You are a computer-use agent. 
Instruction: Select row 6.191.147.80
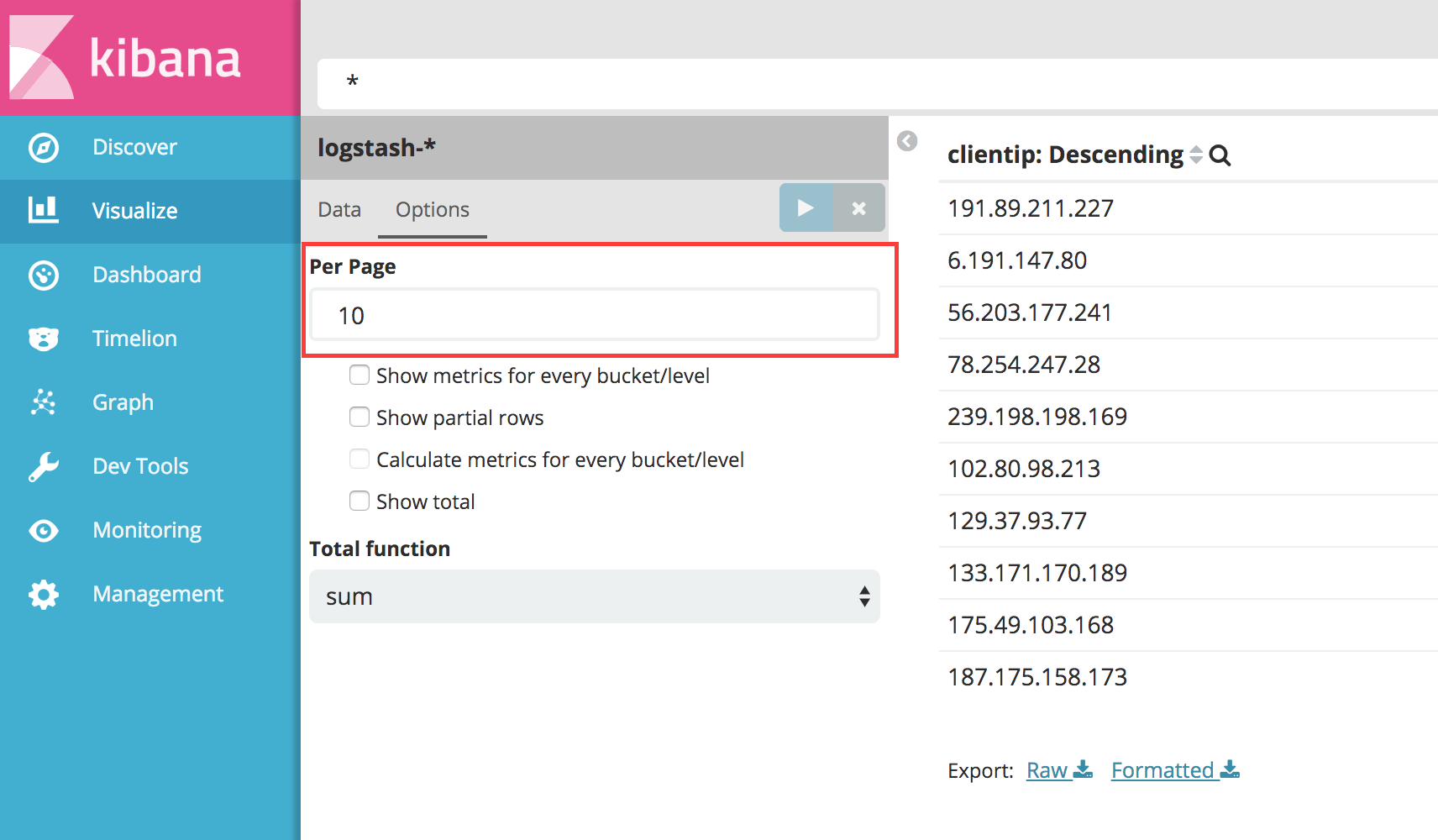[x=1189, y=260]
